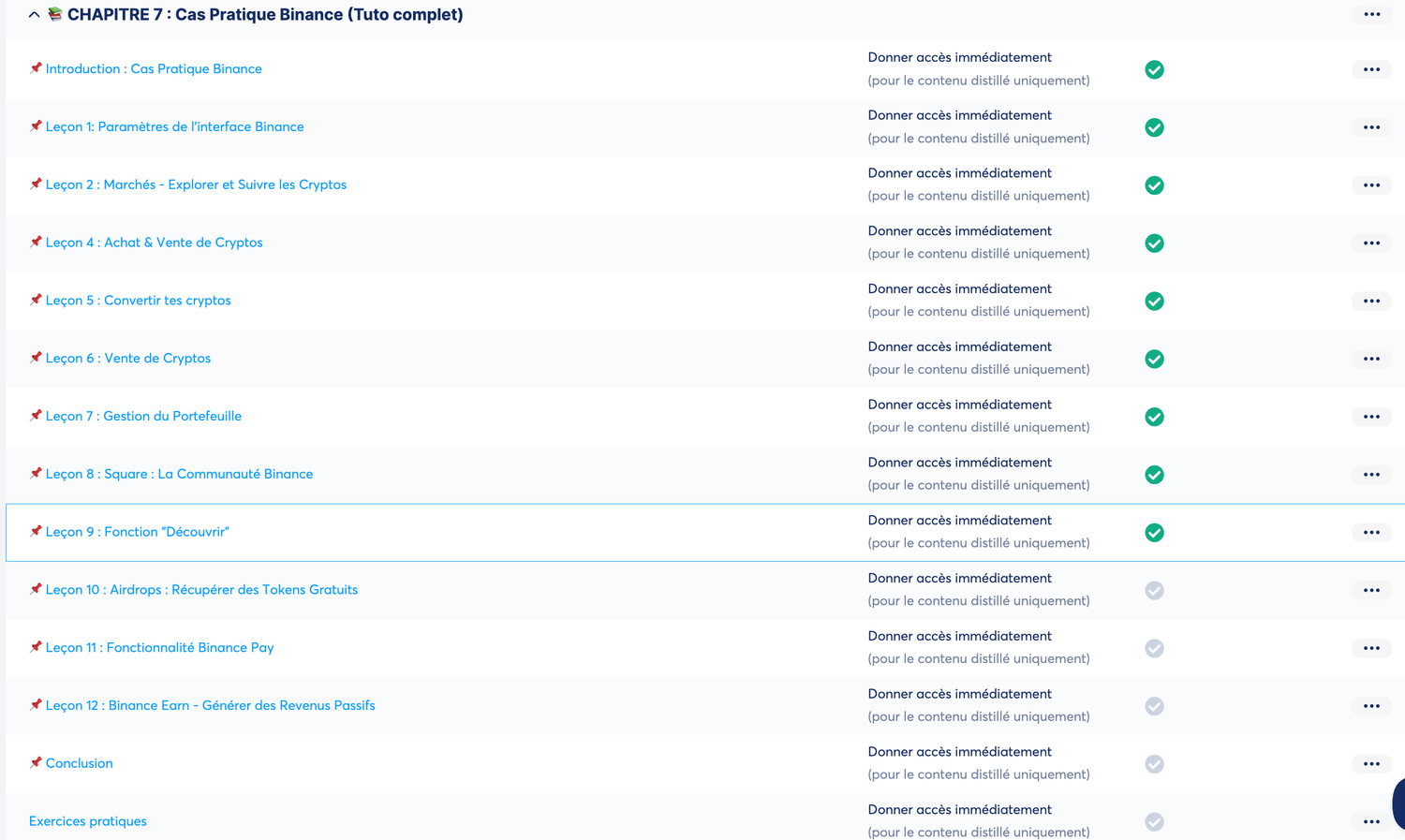Enable grey check for Leçon 11 Binance Pay
This screenshot has height=840, width=1405.
(1155, 649)
